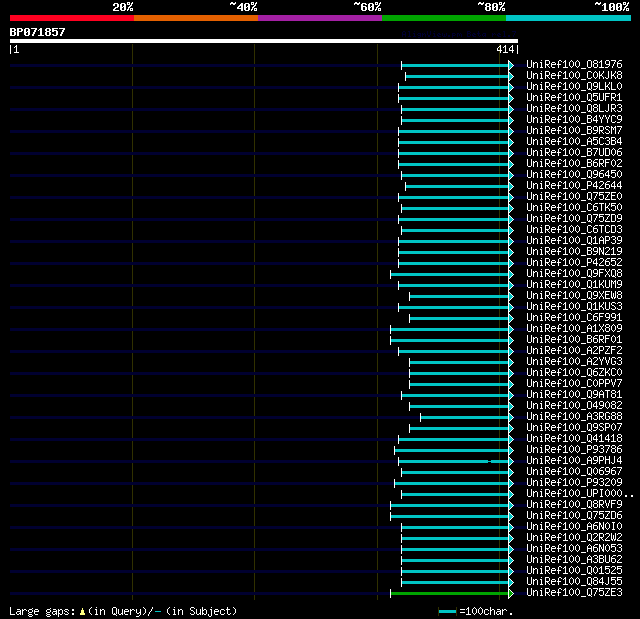Click the UniRef100_C6TK50 label
The height and width of the screenshot is (619, 640).
[x=574, y=208]
